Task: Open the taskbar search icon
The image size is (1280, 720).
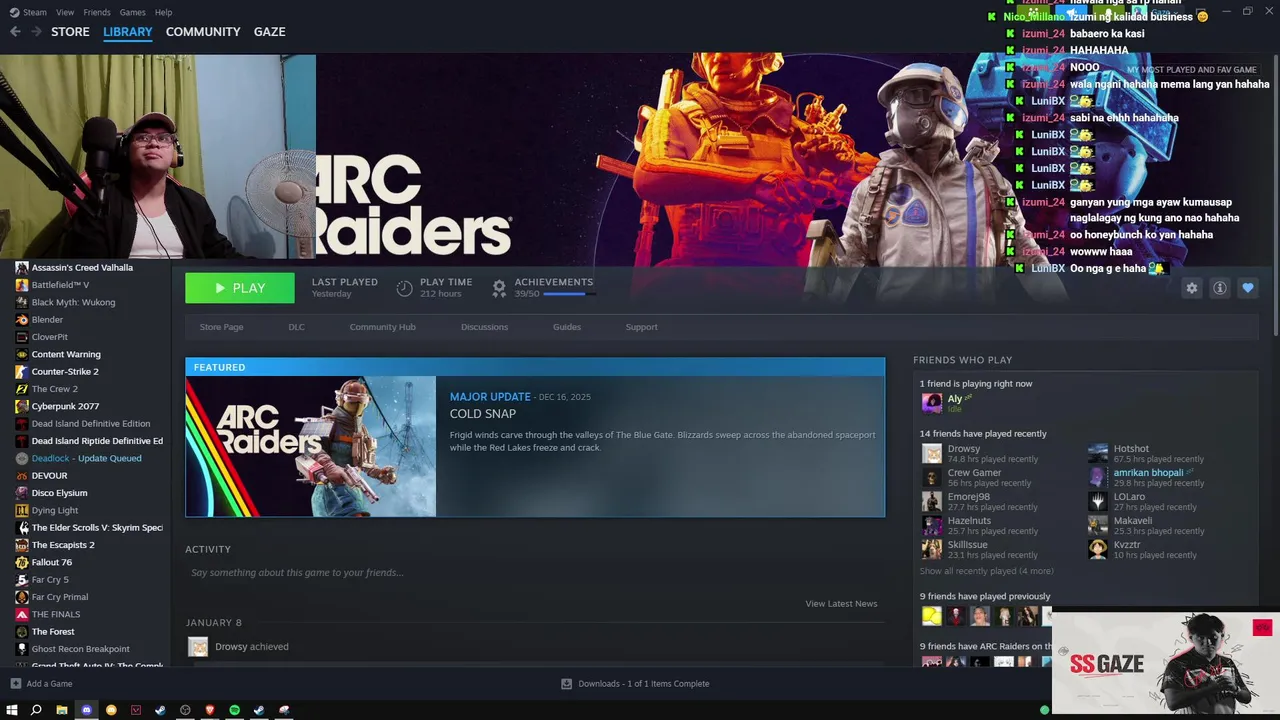Action: (x=36, y=710)
